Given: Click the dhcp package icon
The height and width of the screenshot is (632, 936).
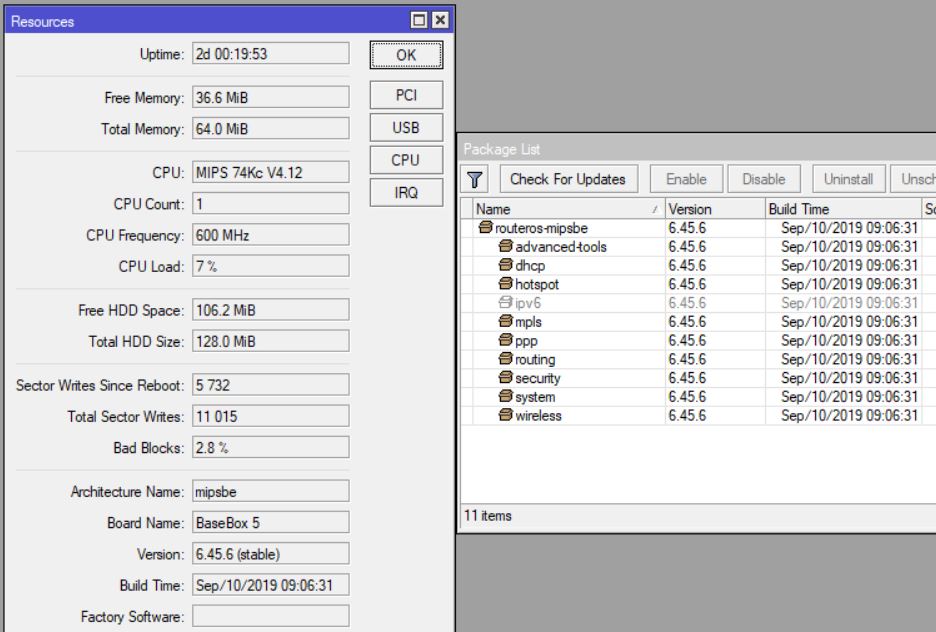Looking at the screenshot, I should coord(506,265).
